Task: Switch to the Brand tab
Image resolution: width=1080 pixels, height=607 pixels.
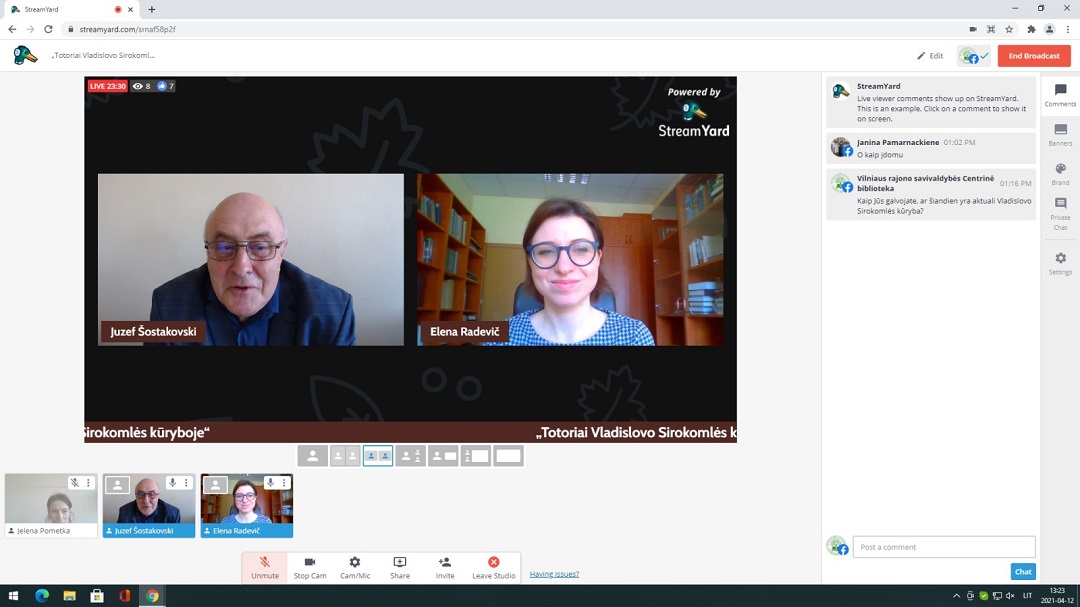Action: click(1060, 174)
